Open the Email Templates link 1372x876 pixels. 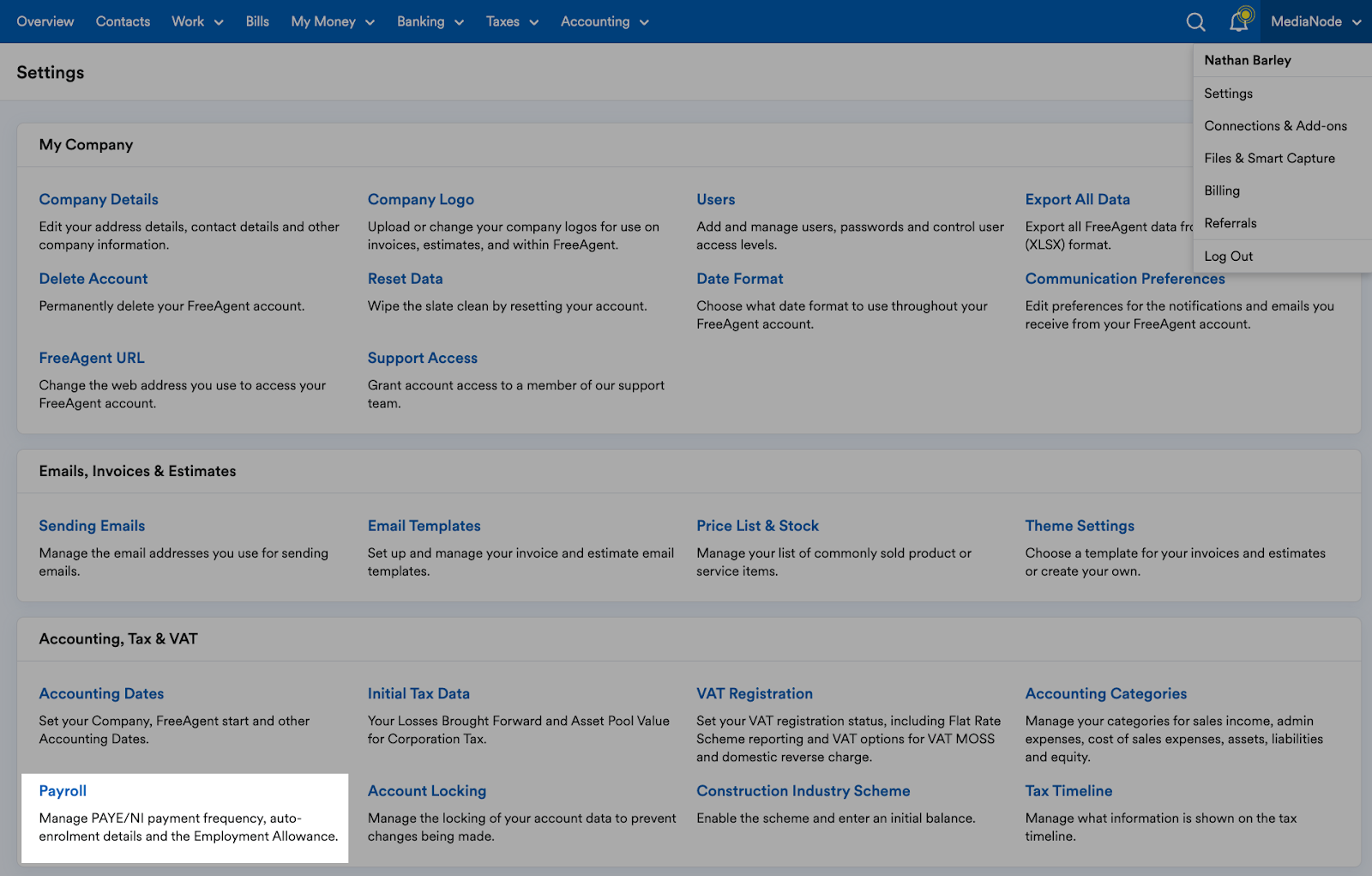[424, 526]
